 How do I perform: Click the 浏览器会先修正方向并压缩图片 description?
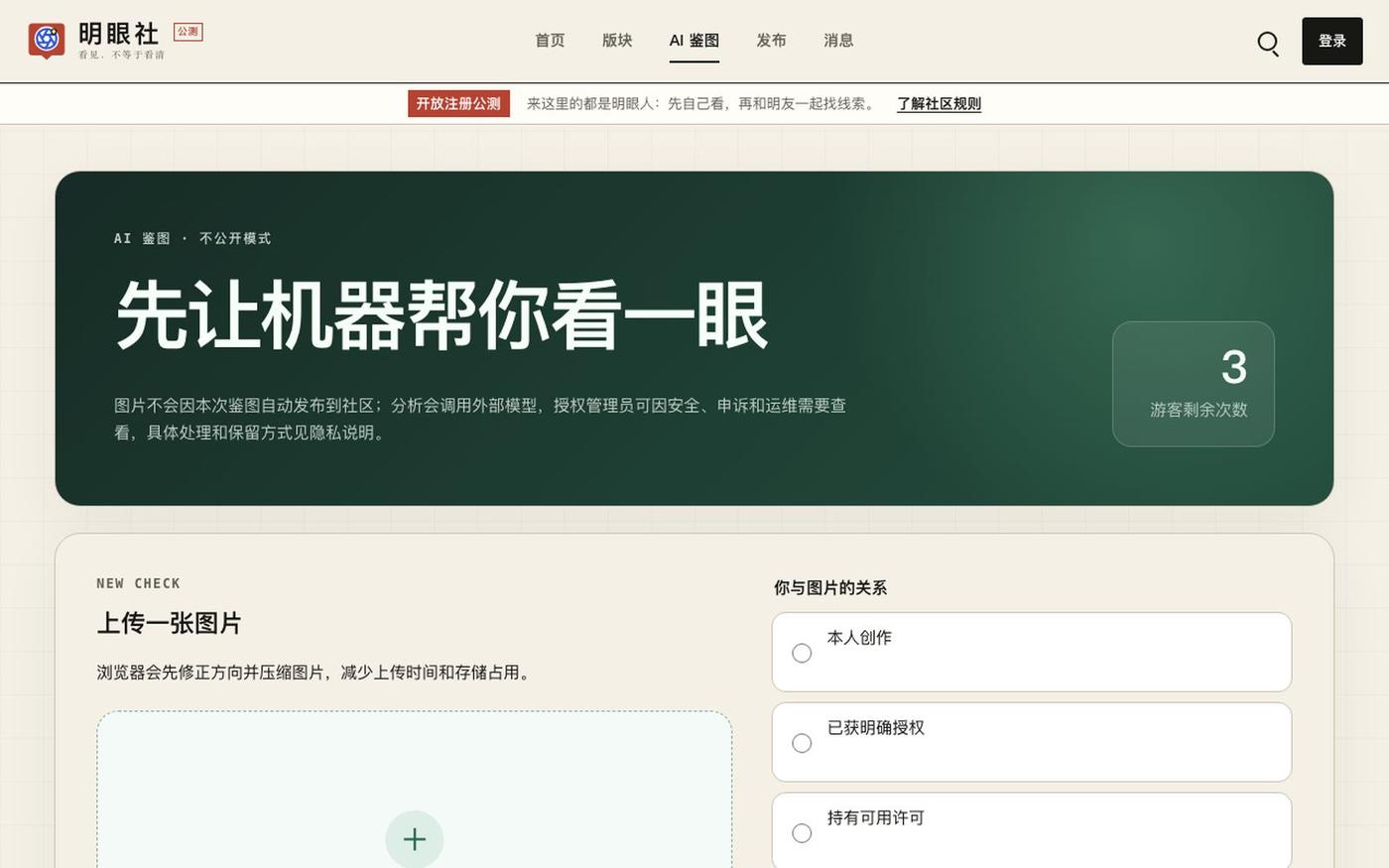tap(316, 673)
